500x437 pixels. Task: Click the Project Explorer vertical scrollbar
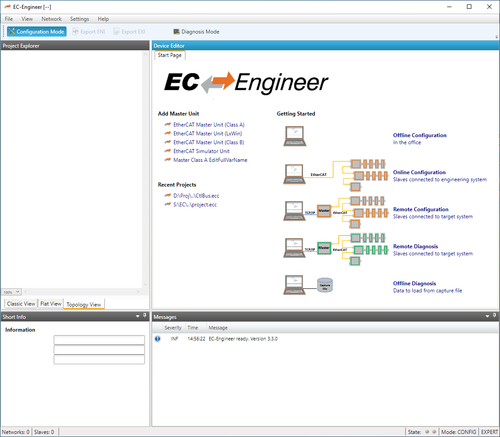[145, 169]
